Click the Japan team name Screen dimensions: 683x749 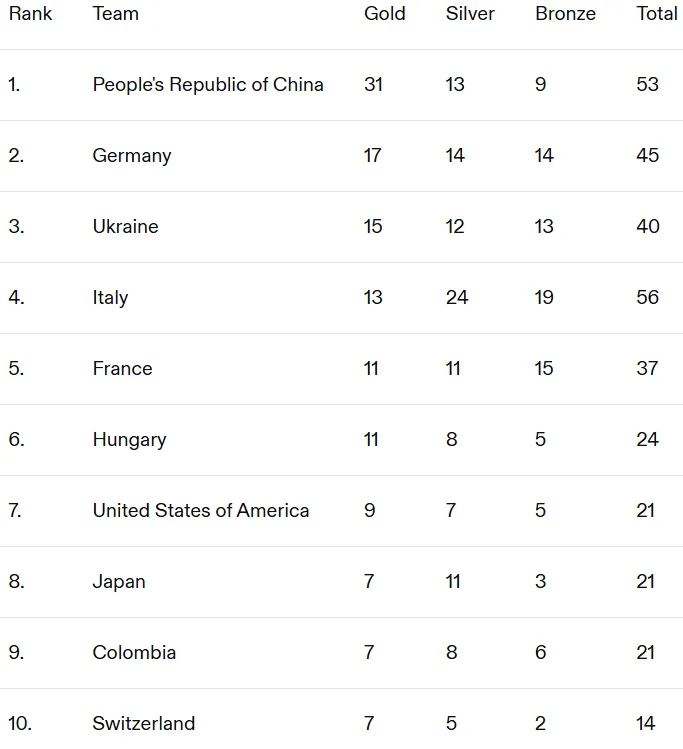pos(119,582)
